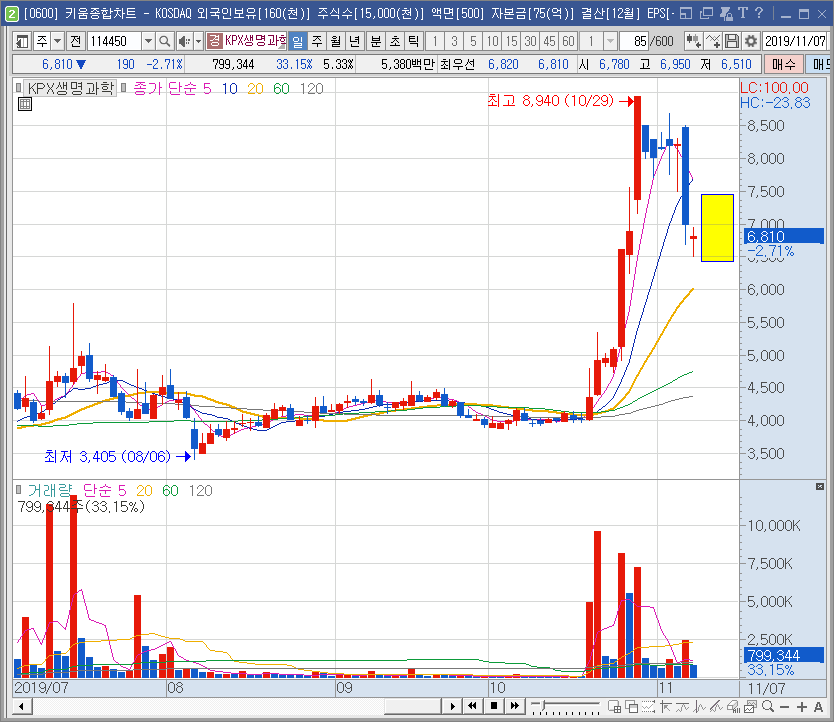This screenshot has height=722, width=834.
Task: Click the title bar layout window icon
Action: tap(686, 13)
